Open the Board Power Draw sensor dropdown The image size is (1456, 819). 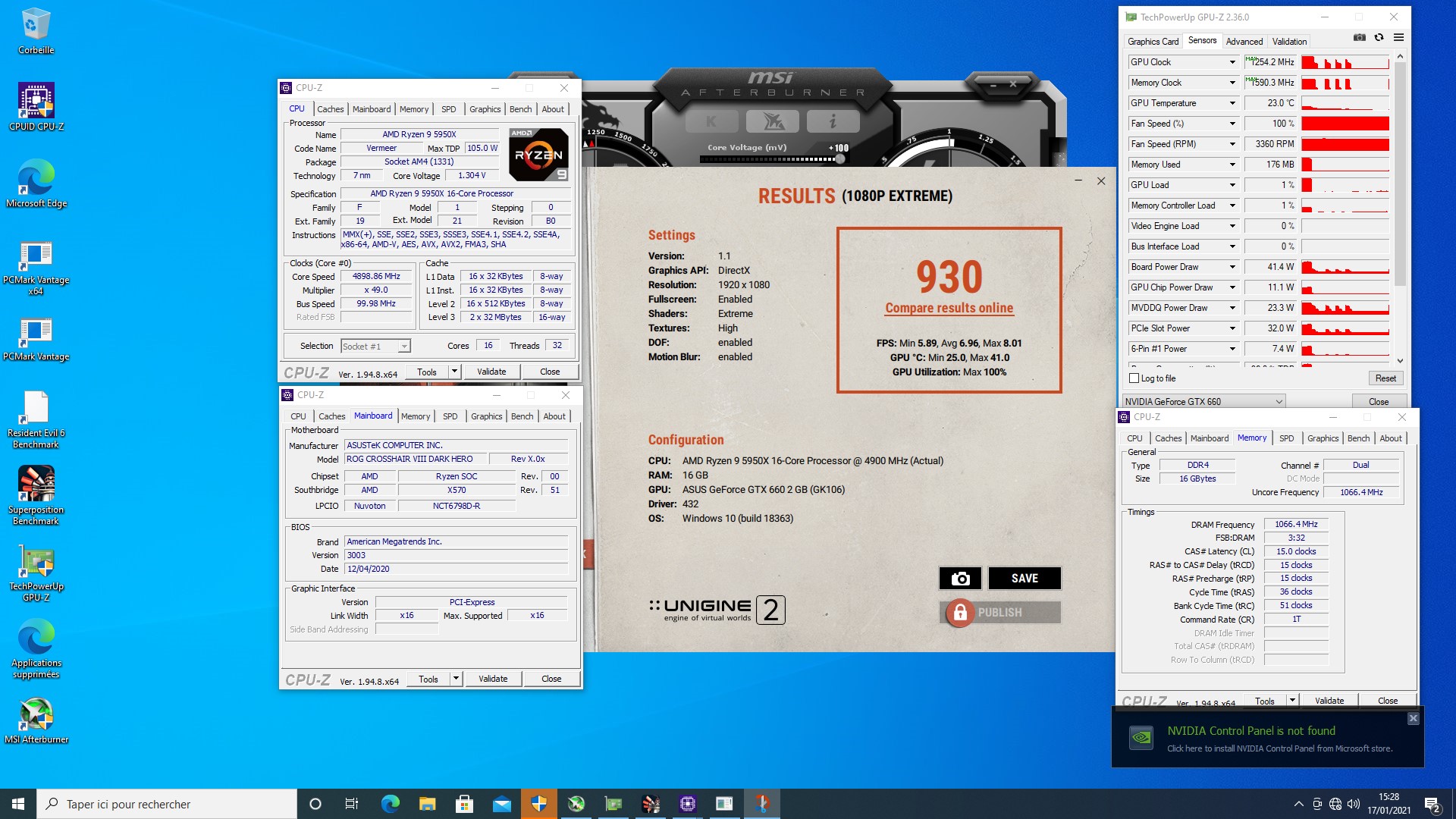click(x=1232, y=267)
